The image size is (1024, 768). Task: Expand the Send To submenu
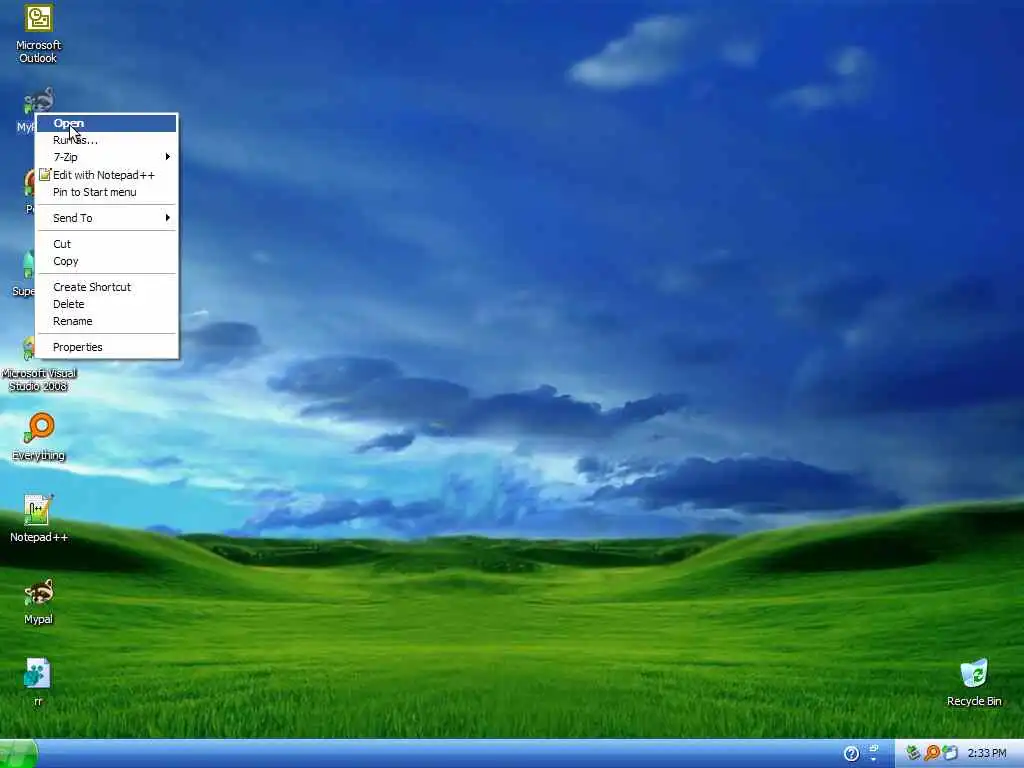click(106, 217)
